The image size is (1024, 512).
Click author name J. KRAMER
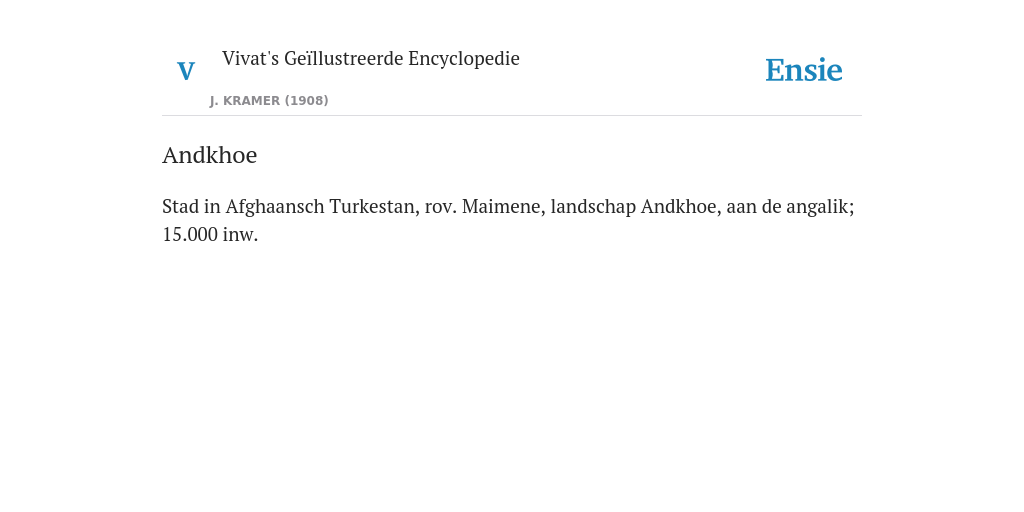(x=245, y=101)
